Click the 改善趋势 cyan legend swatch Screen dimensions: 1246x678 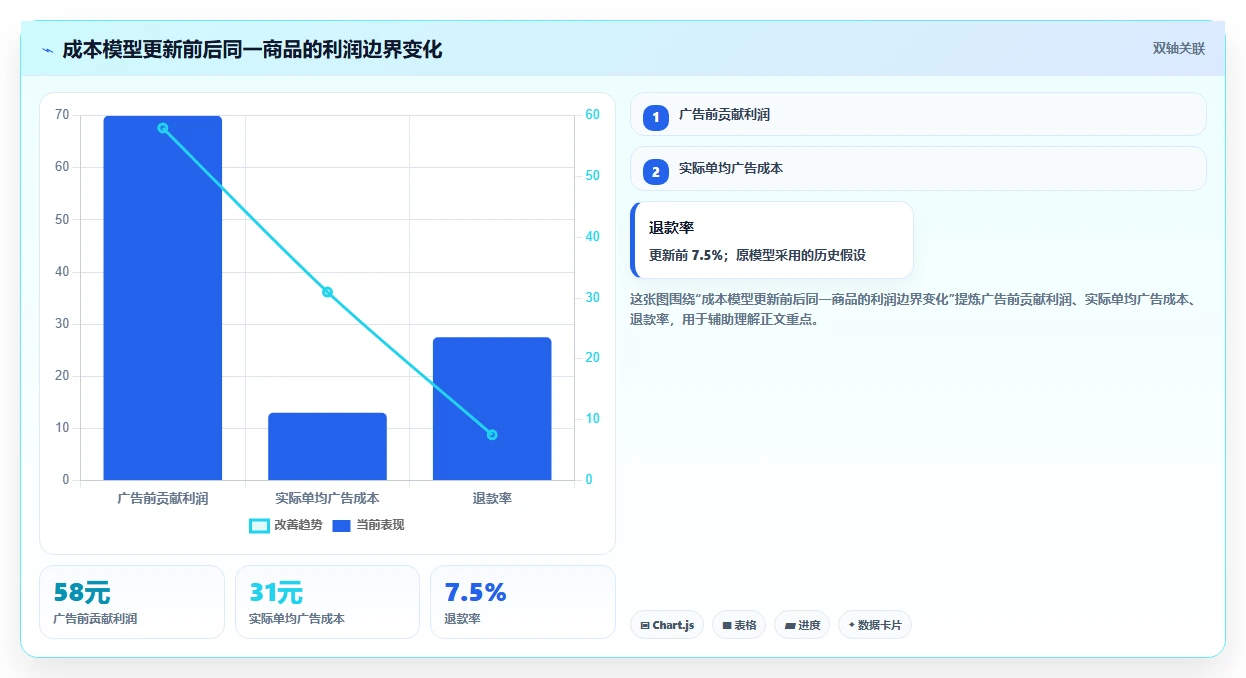pyautogui.click(x=259, y=526)
